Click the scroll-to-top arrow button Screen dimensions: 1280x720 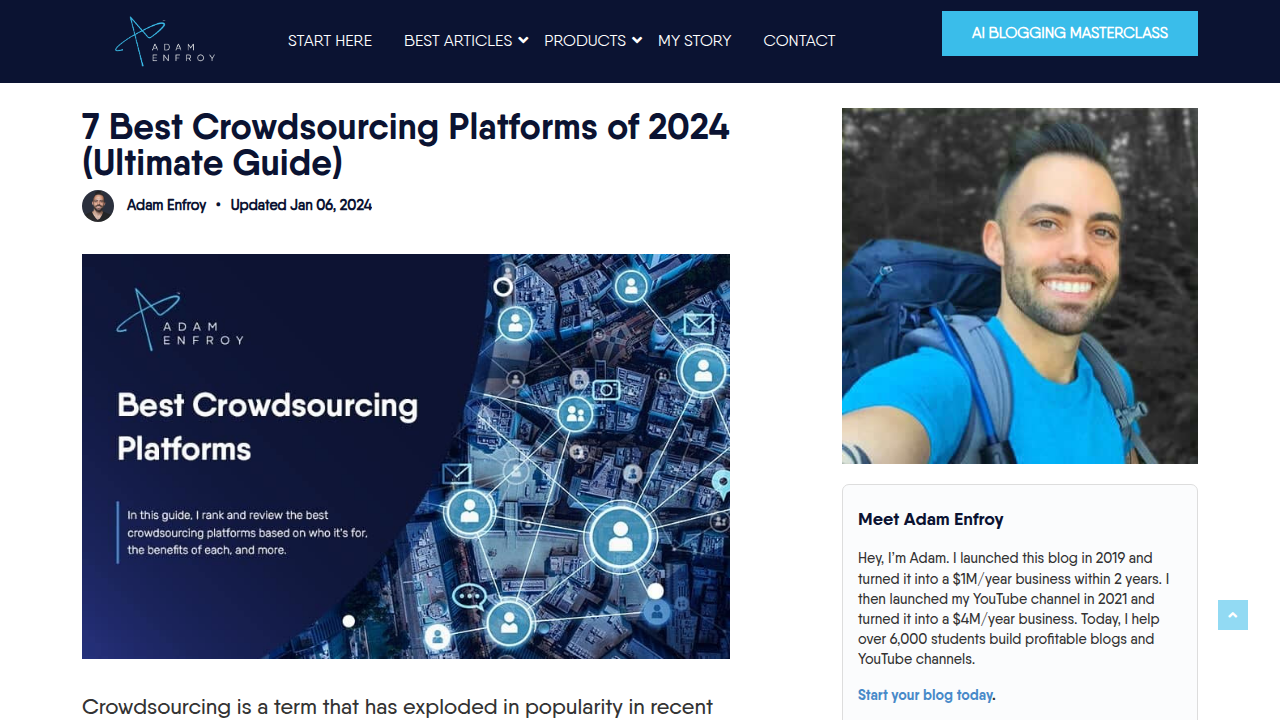[x=1233, y=615]
